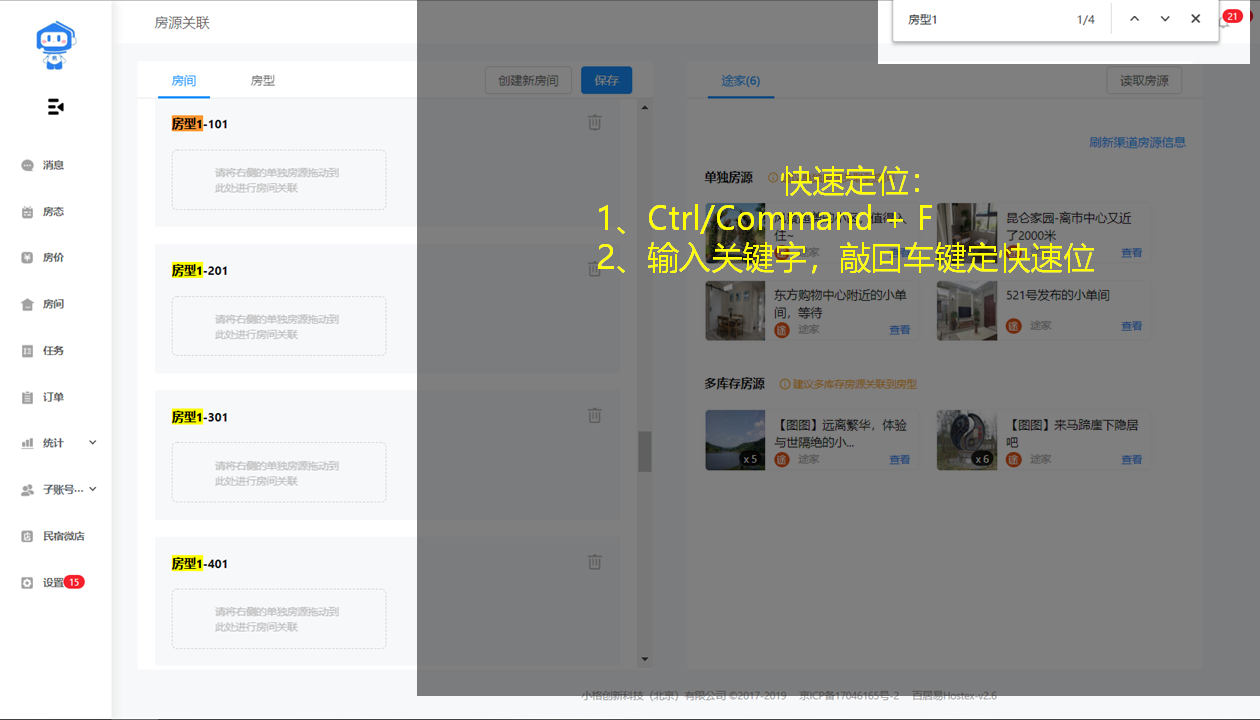
Task: Click 查看 for 昆仑家园 listing
Action: (x=1131, y=253)
